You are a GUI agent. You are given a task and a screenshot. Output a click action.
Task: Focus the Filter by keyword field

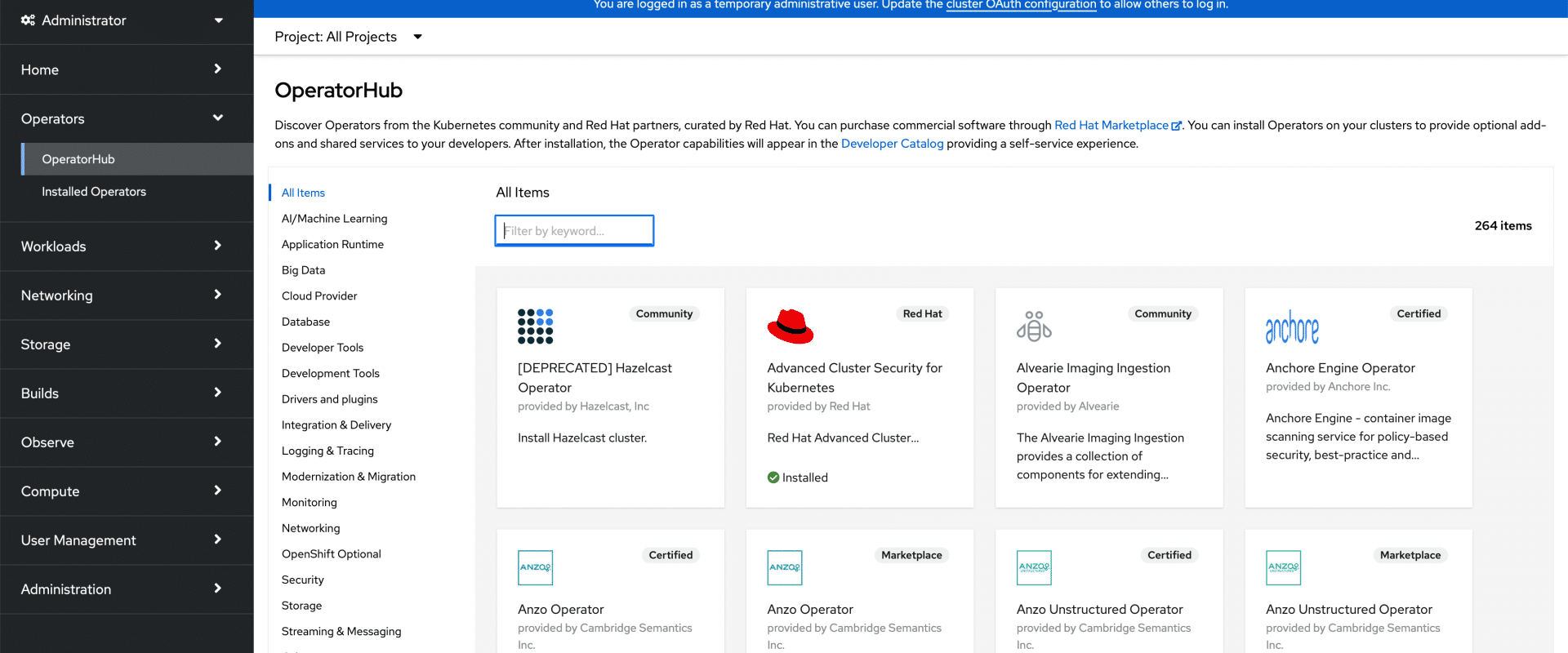tap(574, 231)
